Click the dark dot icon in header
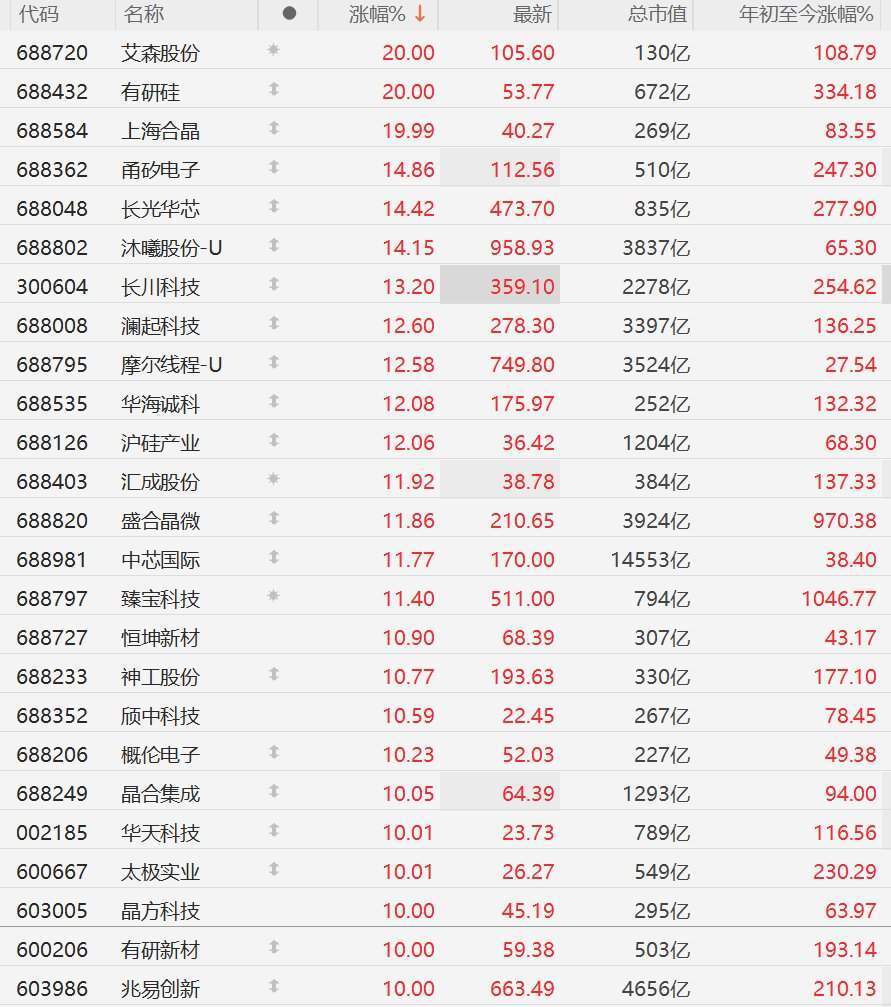The width and height of the screenshot is (891, 1007). [x=289, y=13]
